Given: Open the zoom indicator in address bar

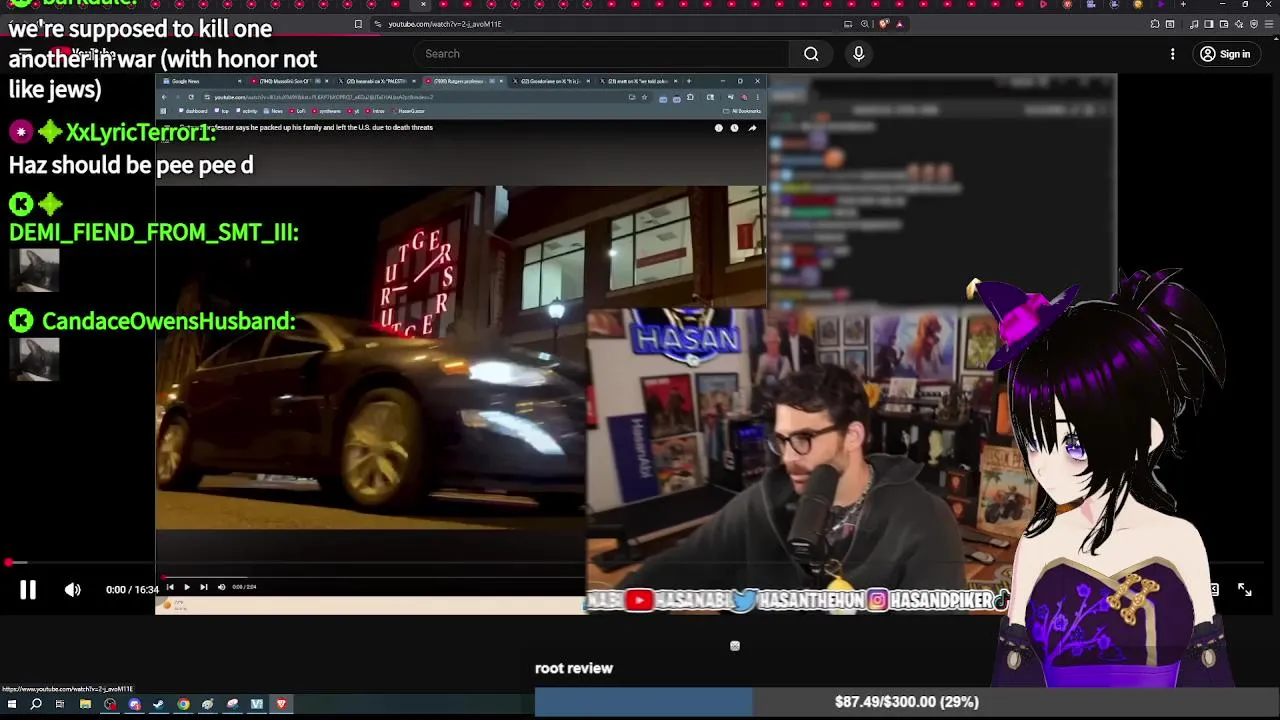Looking at the screenshot, I should coord(865,24).
